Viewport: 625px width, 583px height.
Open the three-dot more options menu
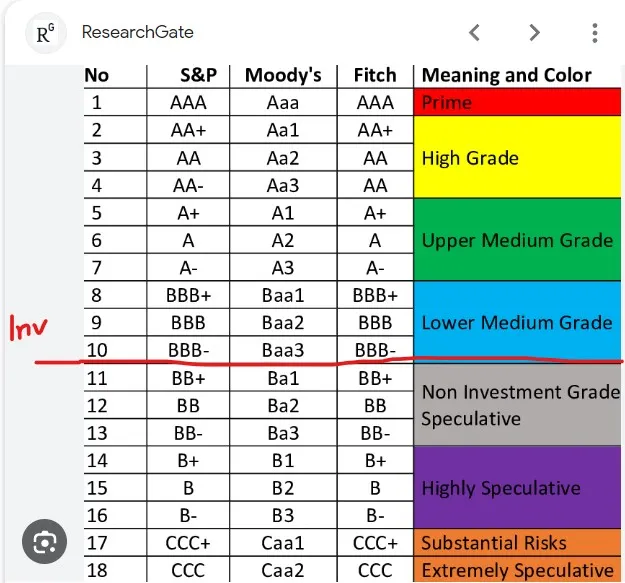(x=595, y=33)
